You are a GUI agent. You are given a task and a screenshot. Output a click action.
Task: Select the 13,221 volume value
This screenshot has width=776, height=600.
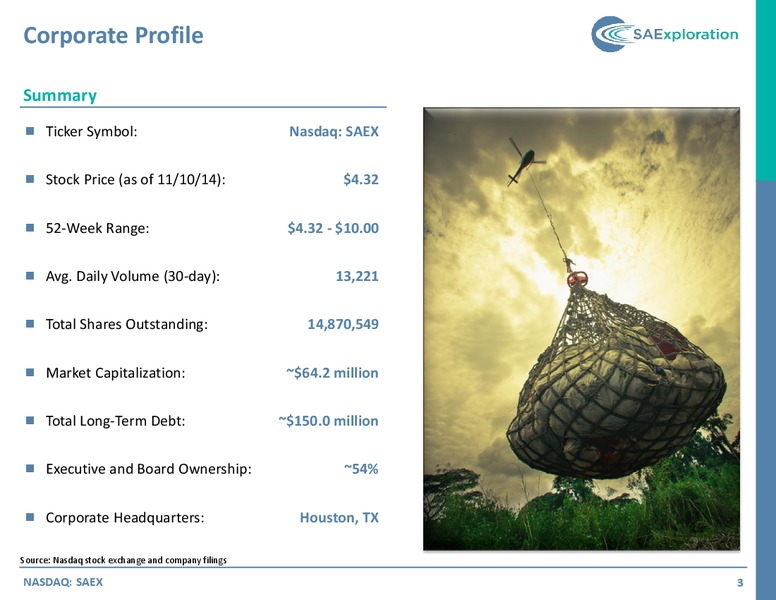point(357,276)
